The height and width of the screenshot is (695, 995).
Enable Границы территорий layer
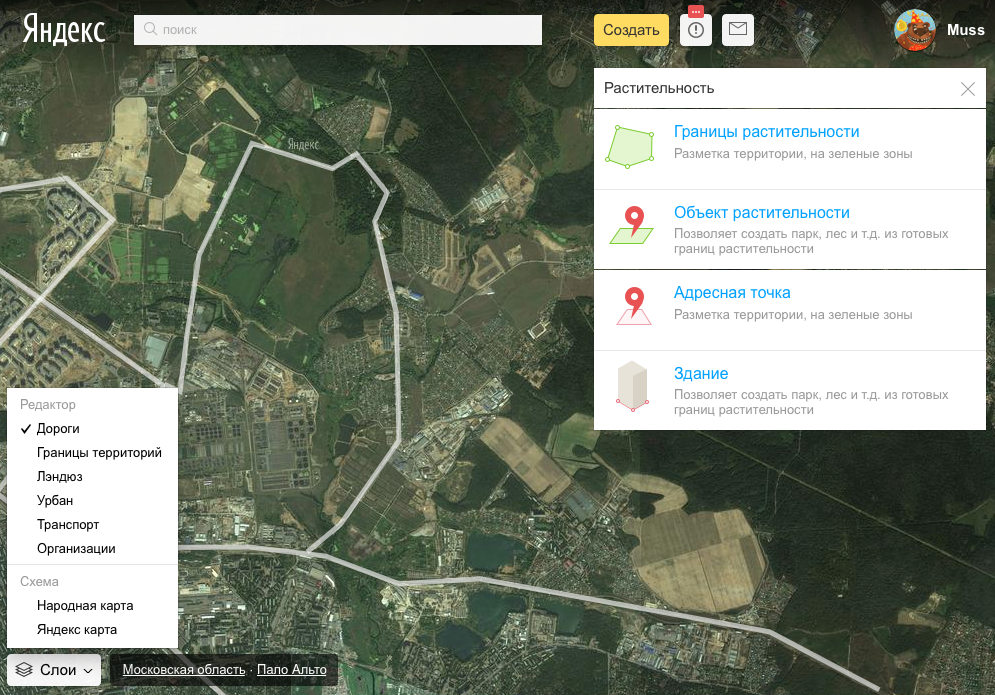tap(99, 453)
